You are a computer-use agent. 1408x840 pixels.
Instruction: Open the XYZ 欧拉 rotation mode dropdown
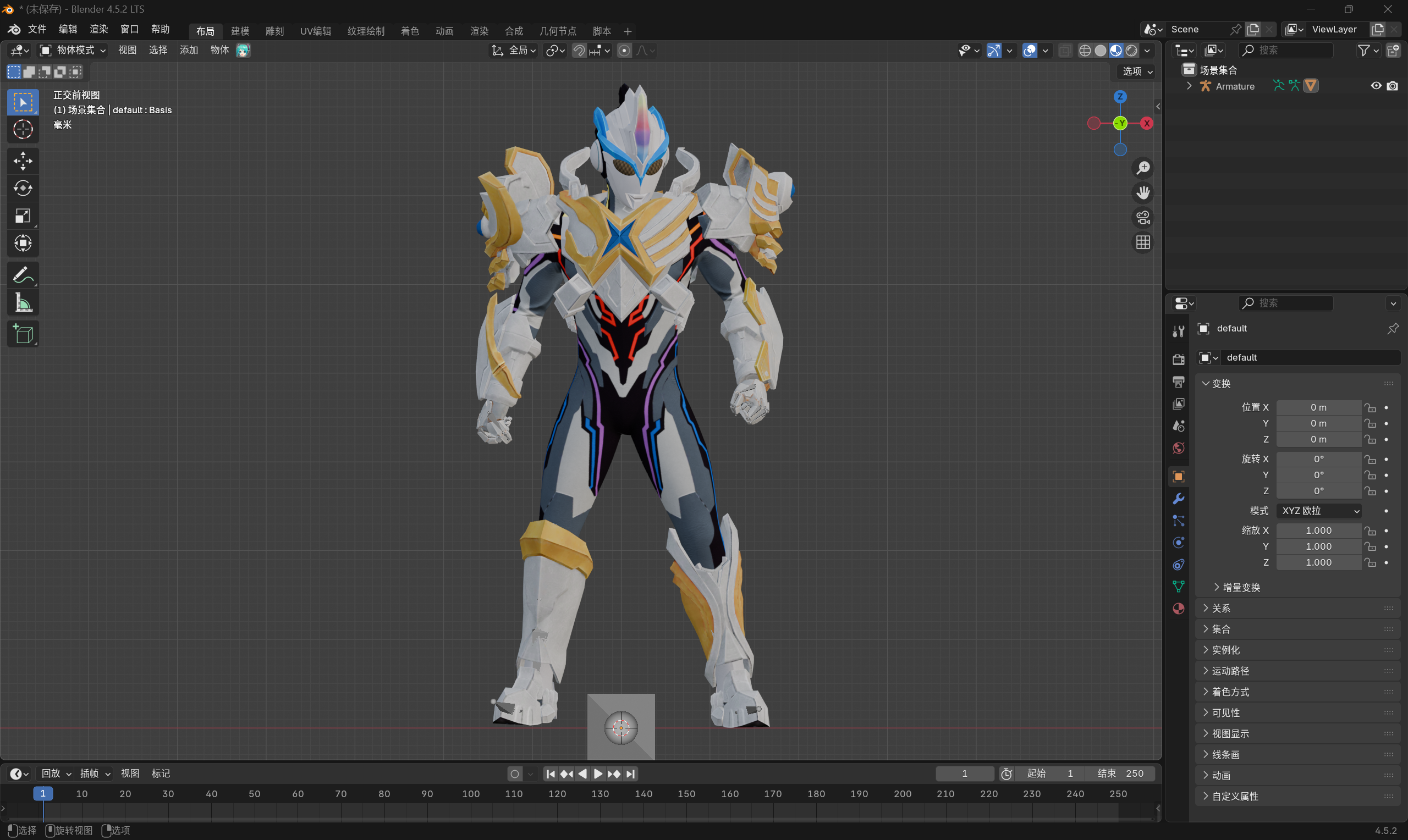pos(1319,511)
